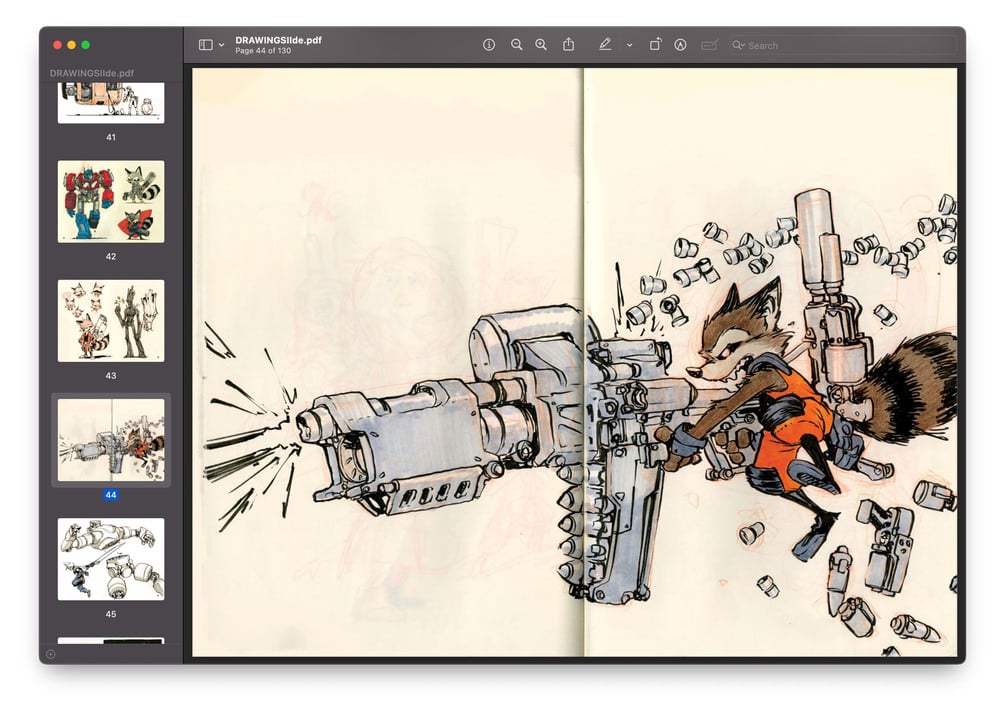Expand the highlight color options chevron
Viewport: 1005px width, 716px height.
629,46
